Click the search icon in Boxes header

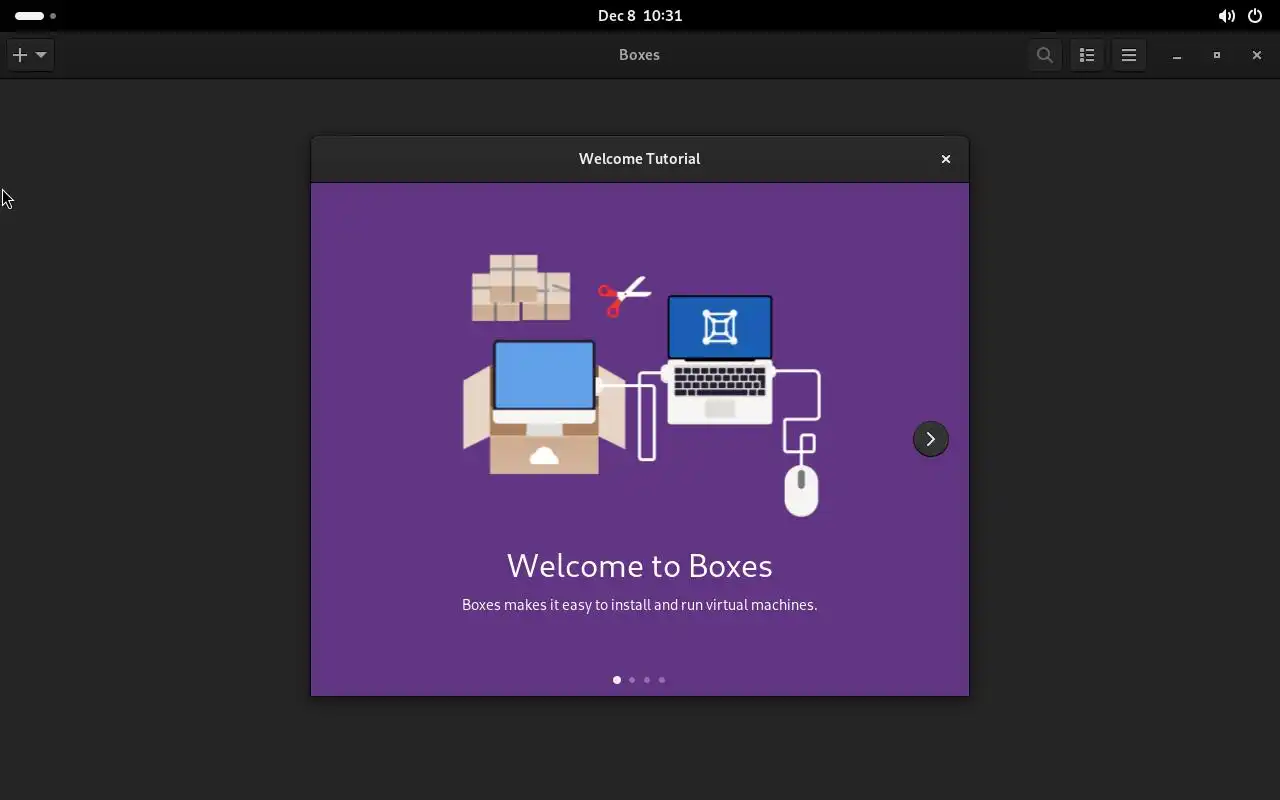click(1044, 55)
